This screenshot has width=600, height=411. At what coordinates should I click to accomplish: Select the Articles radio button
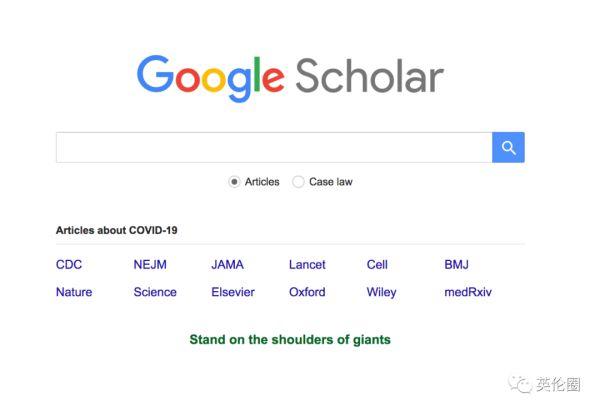tap(234, 182)
